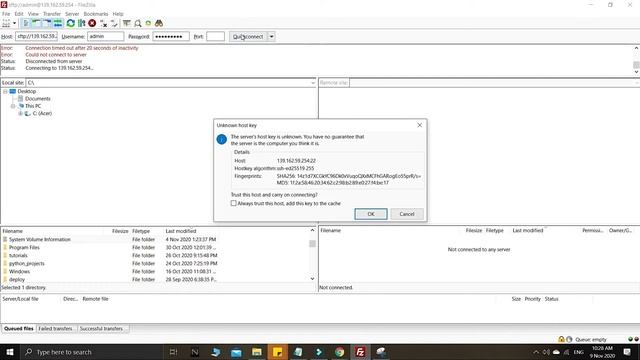Sort remote list by Filesize column
Viewport: 640px width, 360px height.
coord(473,231)
